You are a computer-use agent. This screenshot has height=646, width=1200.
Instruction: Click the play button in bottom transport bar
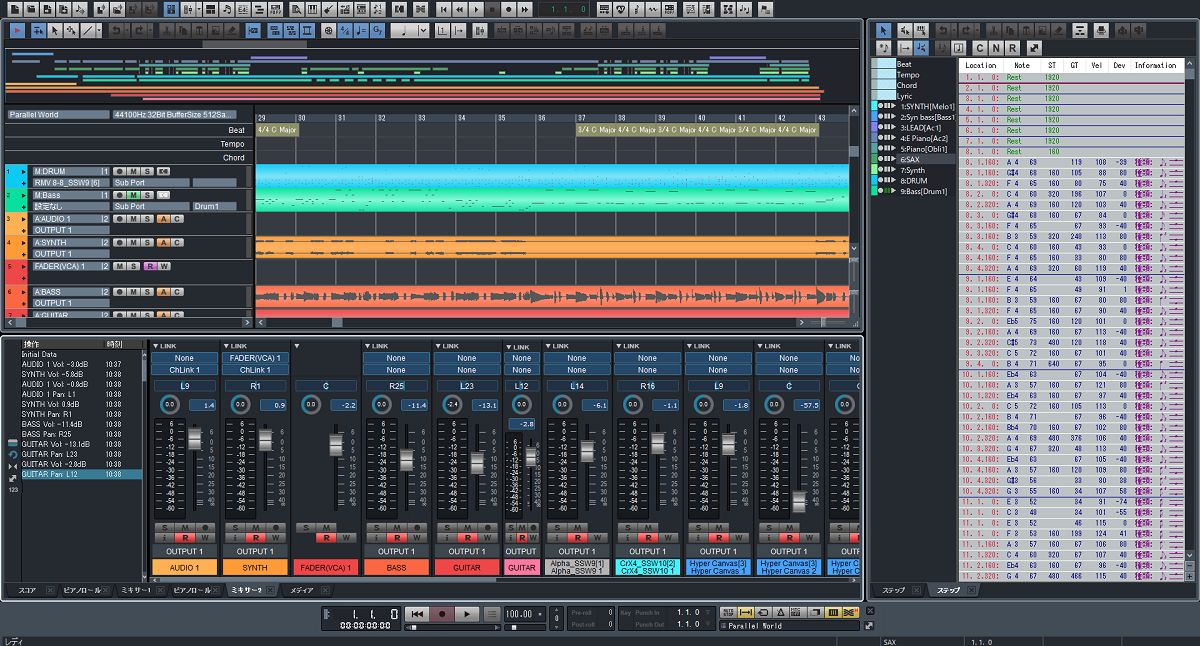point(467,614)
